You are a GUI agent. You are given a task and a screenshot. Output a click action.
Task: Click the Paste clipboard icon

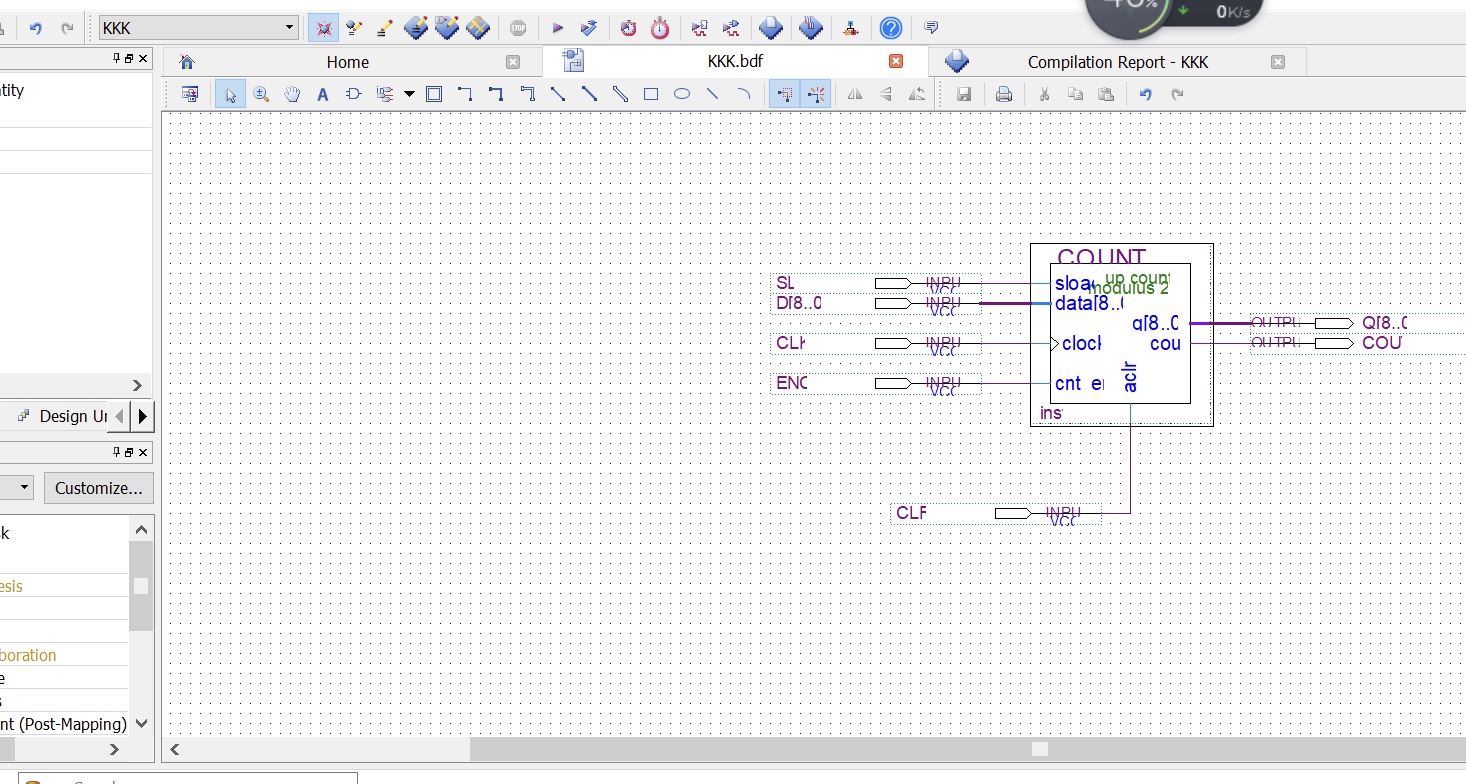(x=1105, y=94)
